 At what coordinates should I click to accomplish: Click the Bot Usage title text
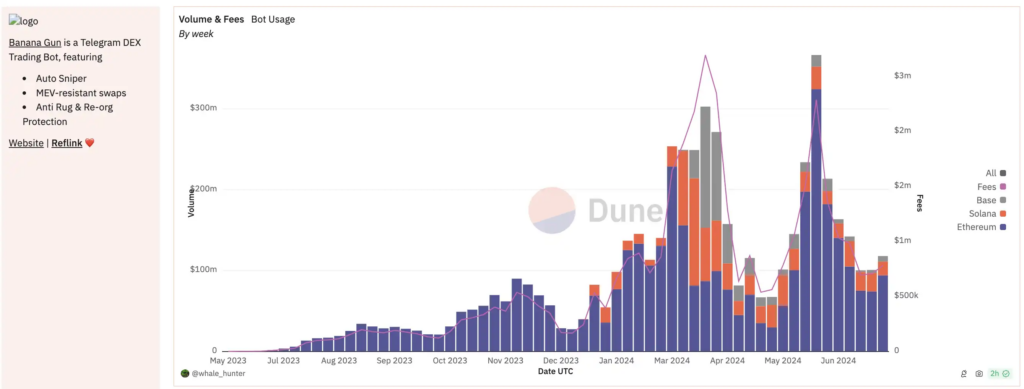pos(273,20)
